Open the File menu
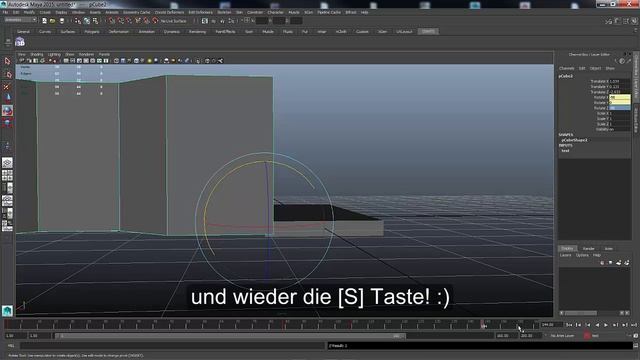The height and width of the screenshot is (360, 640). [5, 12]
